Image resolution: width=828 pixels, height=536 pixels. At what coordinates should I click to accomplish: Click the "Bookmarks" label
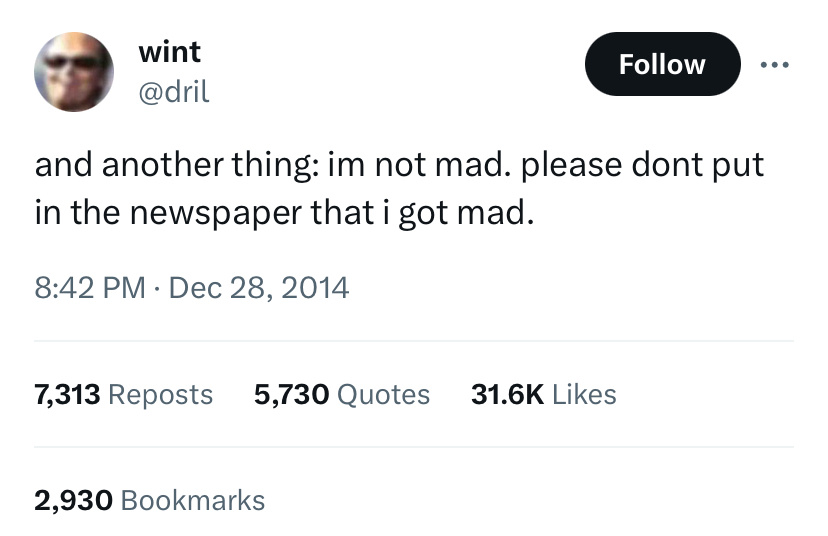click(192, 500)
